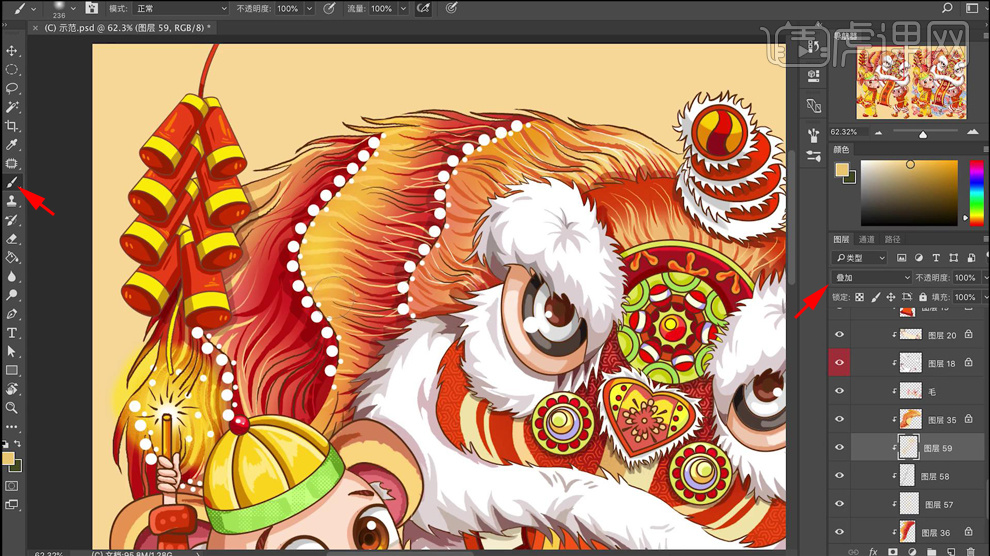
Task: Open the 流量 flow dropdown arrow
Action: click(403, 8)
